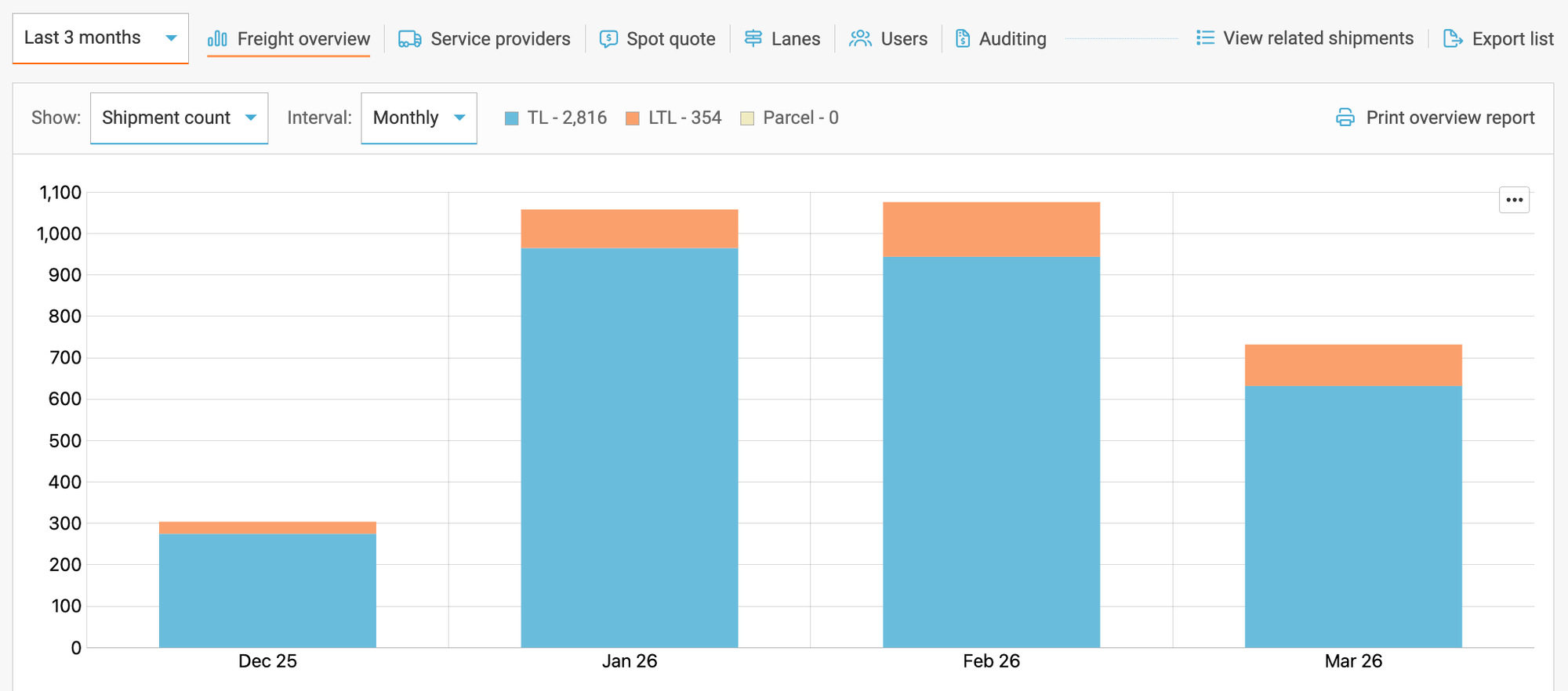Switch to the Auditing tab
1568x691 pixels.
pyautogui.click(x=1012, y=38)
